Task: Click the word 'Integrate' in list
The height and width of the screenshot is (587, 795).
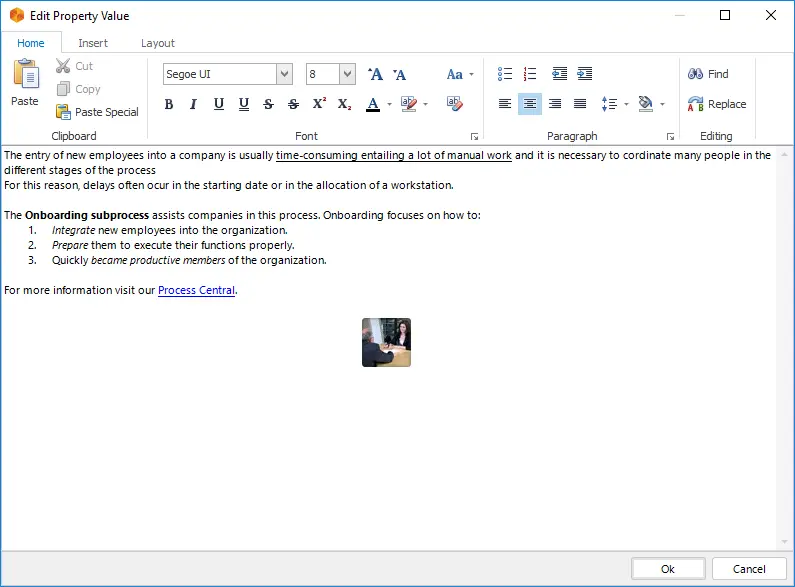Action: (x=74, y=230)
